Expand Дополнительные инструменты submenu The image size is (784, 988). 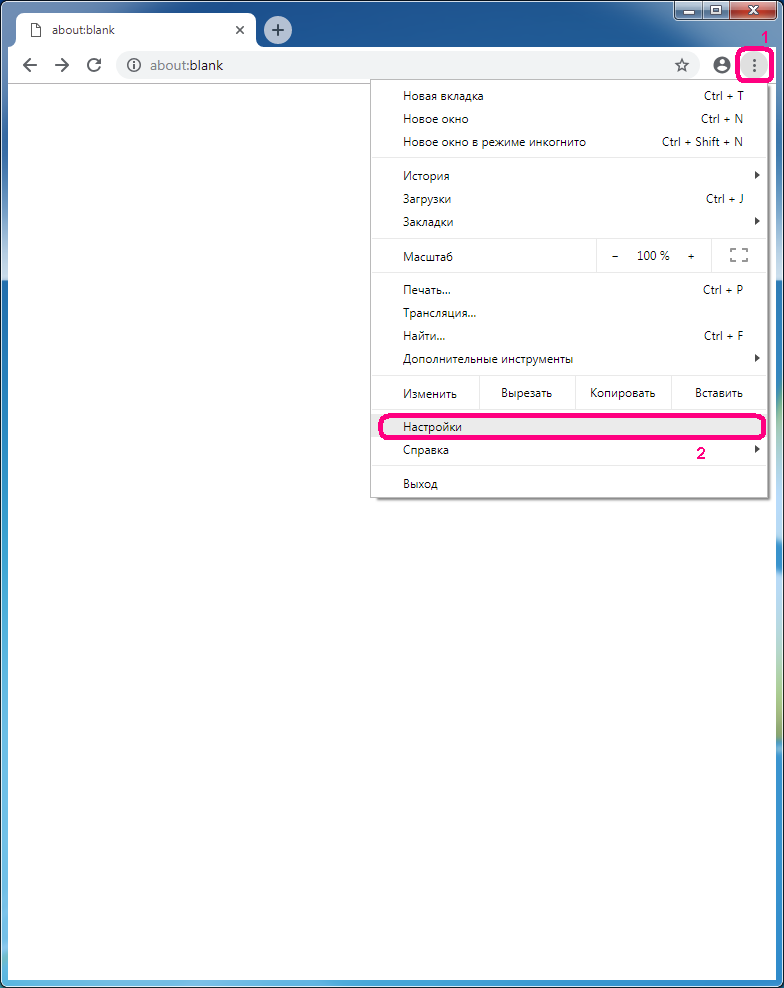click(570, 359)
